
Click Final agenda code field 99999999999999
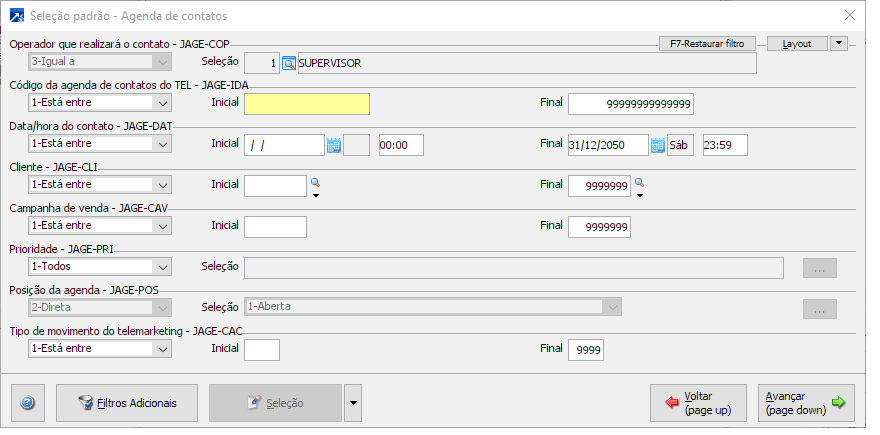(x=631, y=104)
